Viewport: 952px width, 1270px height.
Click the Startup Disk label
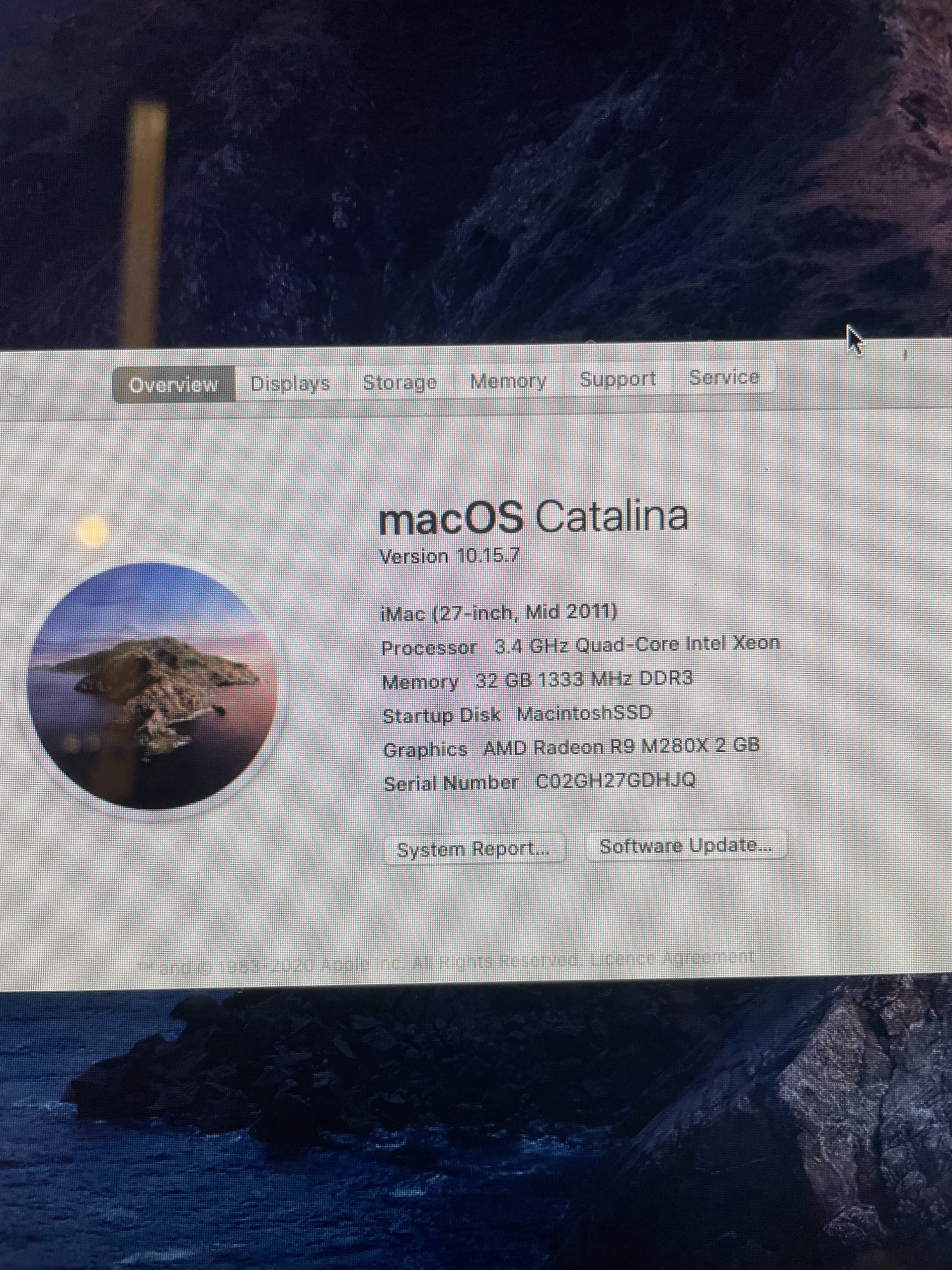coord(442,715)
